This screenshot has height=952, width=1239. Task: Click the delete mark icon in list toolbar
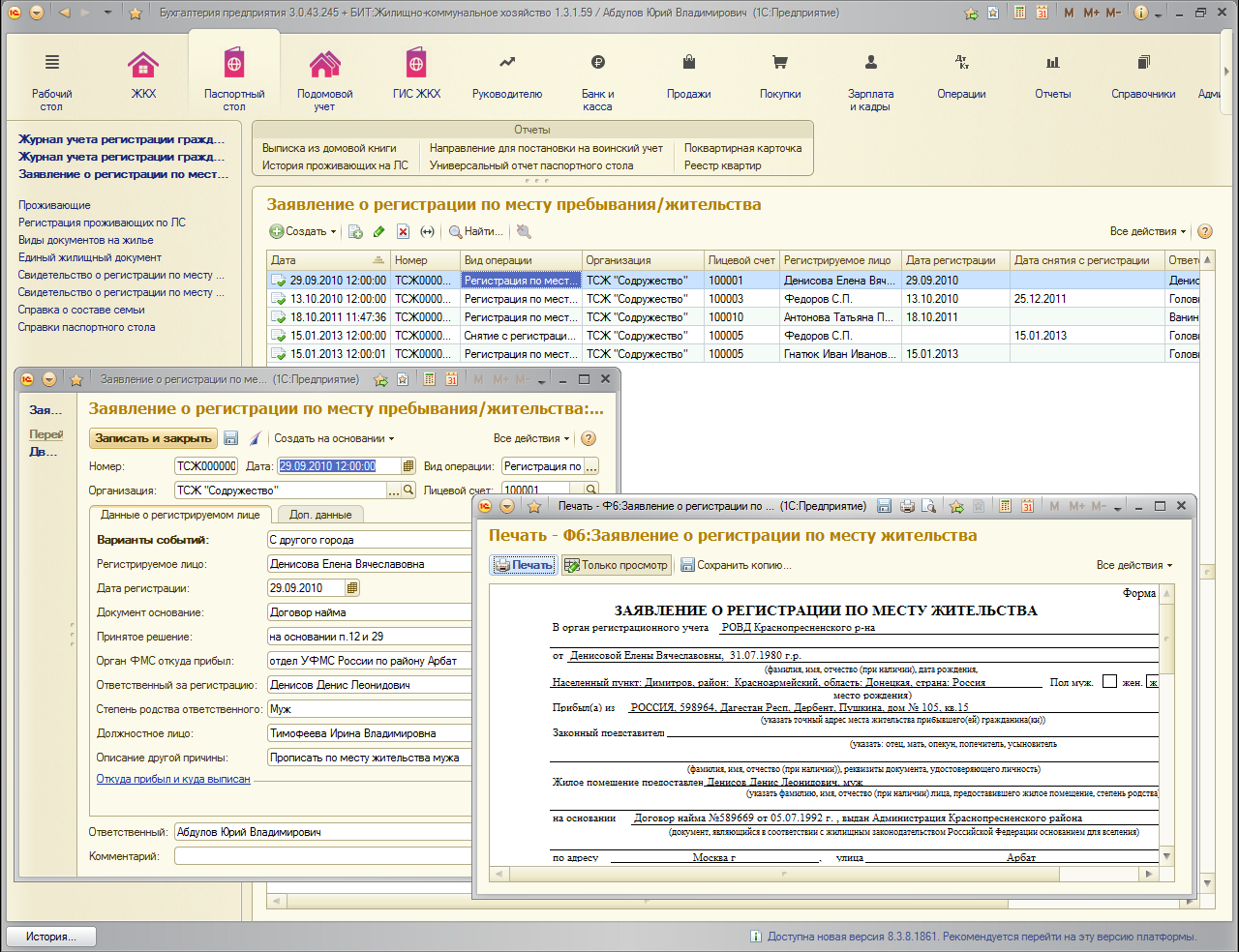(403, 231)
